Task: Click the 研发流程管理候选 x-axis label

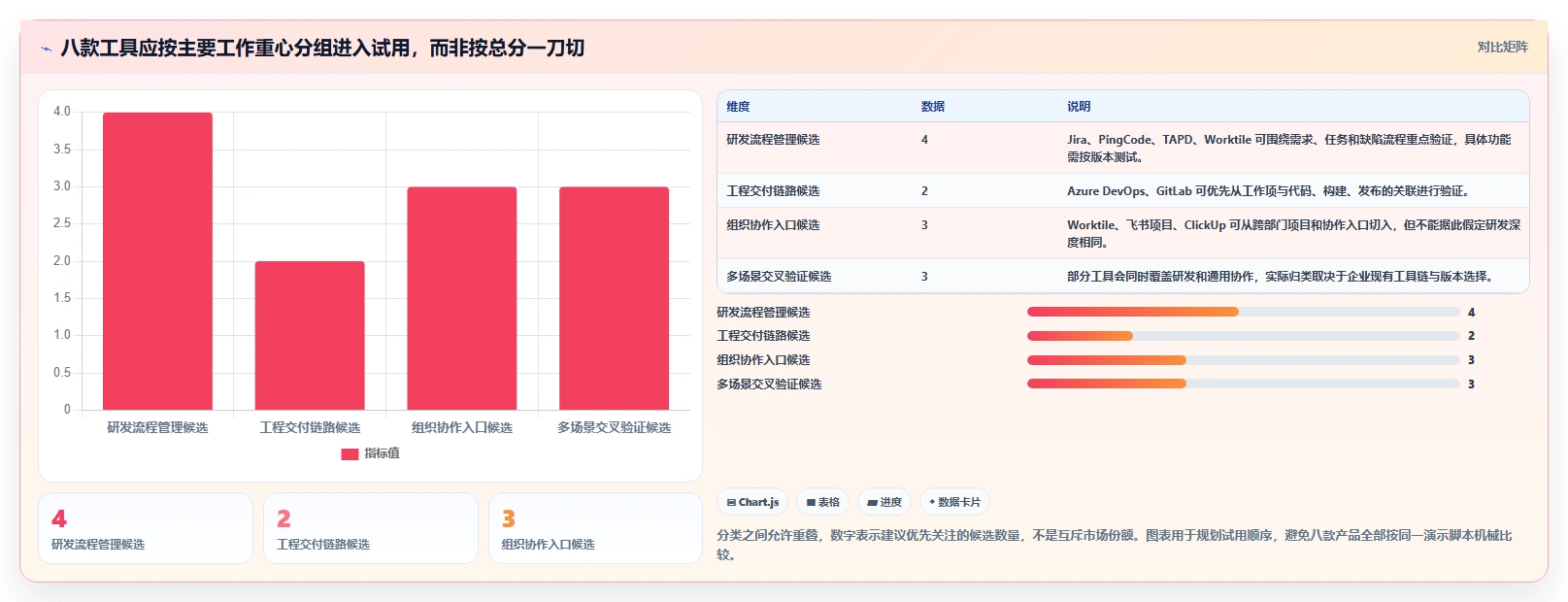Action: (x=157, y=427)
